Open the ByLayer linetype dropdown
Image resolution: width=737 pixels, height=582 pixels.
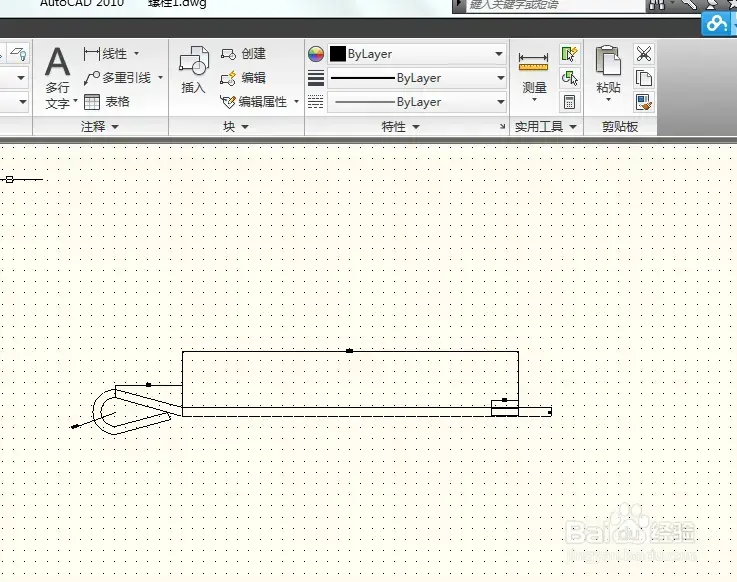pos(501,102)
